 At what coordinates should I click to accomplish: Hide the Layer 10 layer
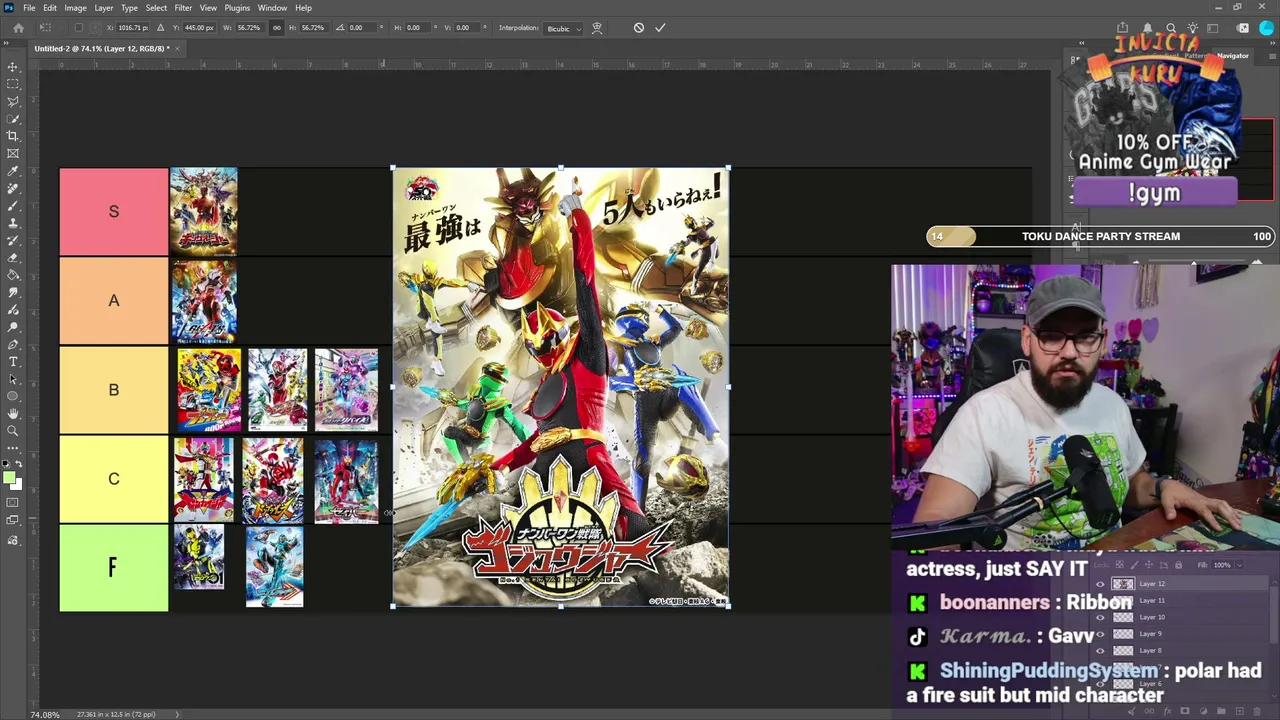(1100, 617)
